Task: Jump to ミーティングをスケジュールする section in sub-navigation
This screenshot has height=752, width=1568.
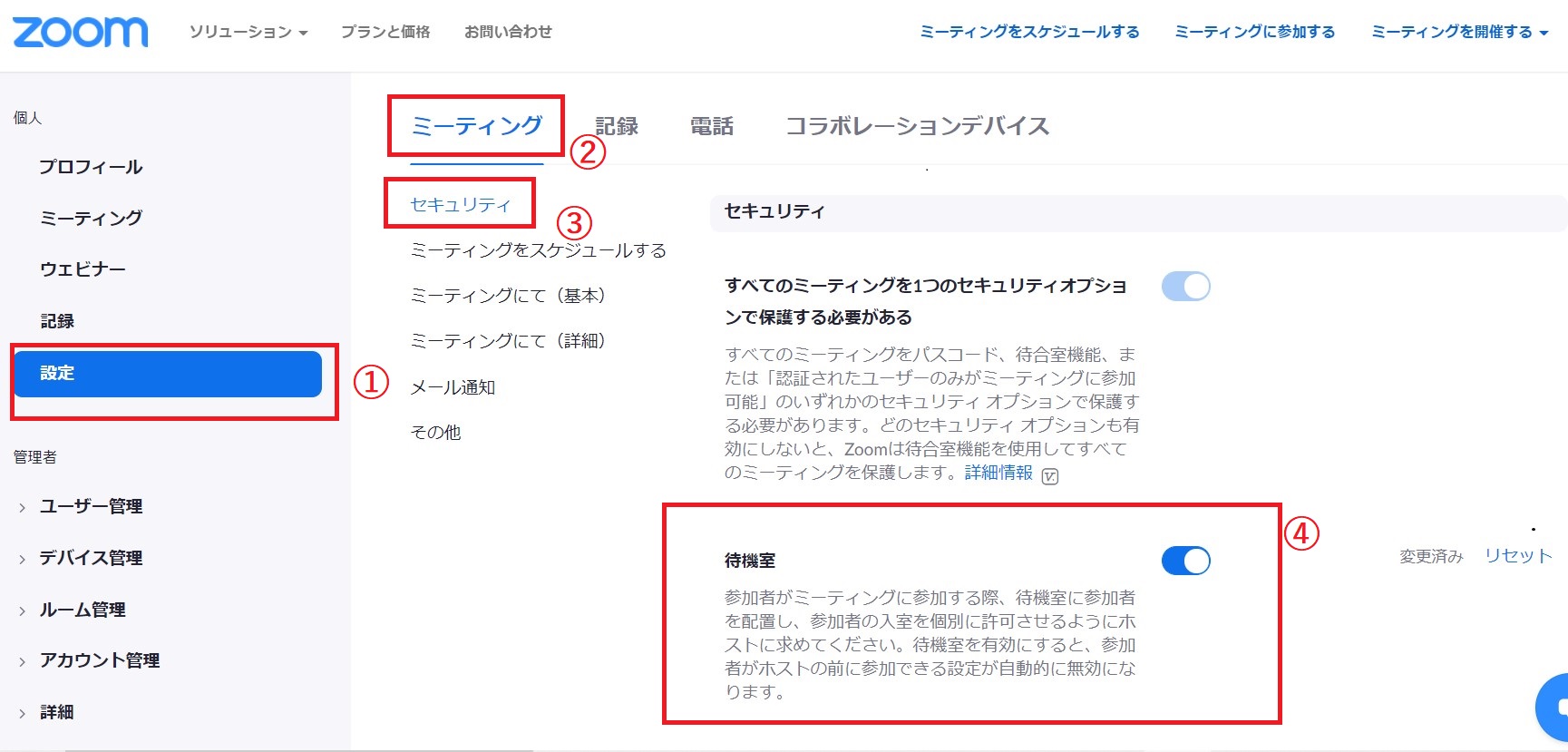Action: coord(538,250)
